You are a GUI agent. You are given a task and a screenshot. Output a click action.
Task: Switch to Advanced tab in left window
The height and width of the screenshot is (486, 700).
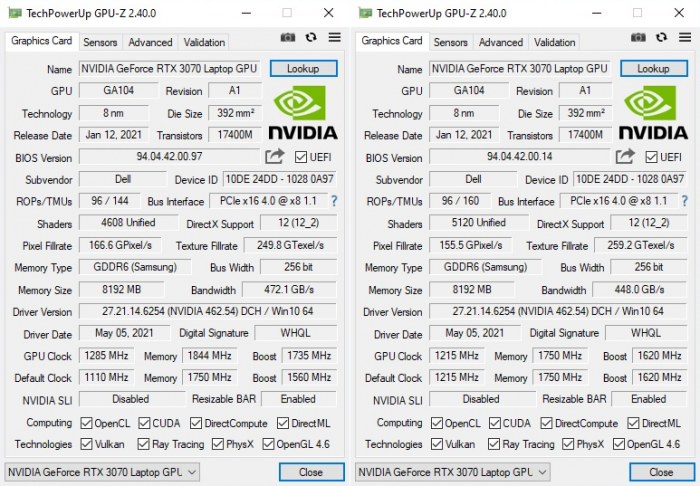[x=150, y=42]
